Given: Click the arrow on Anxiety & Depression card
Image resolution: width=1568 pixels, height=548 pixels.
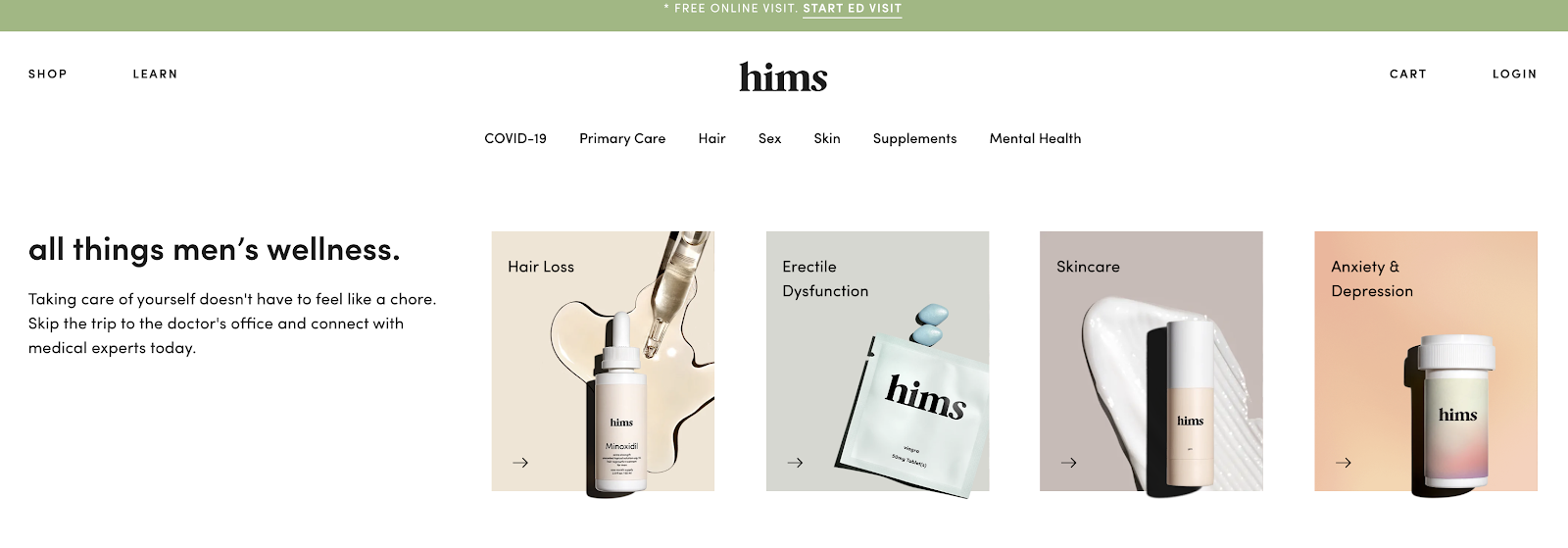Looking at the screenshot, I should 1344,463.
